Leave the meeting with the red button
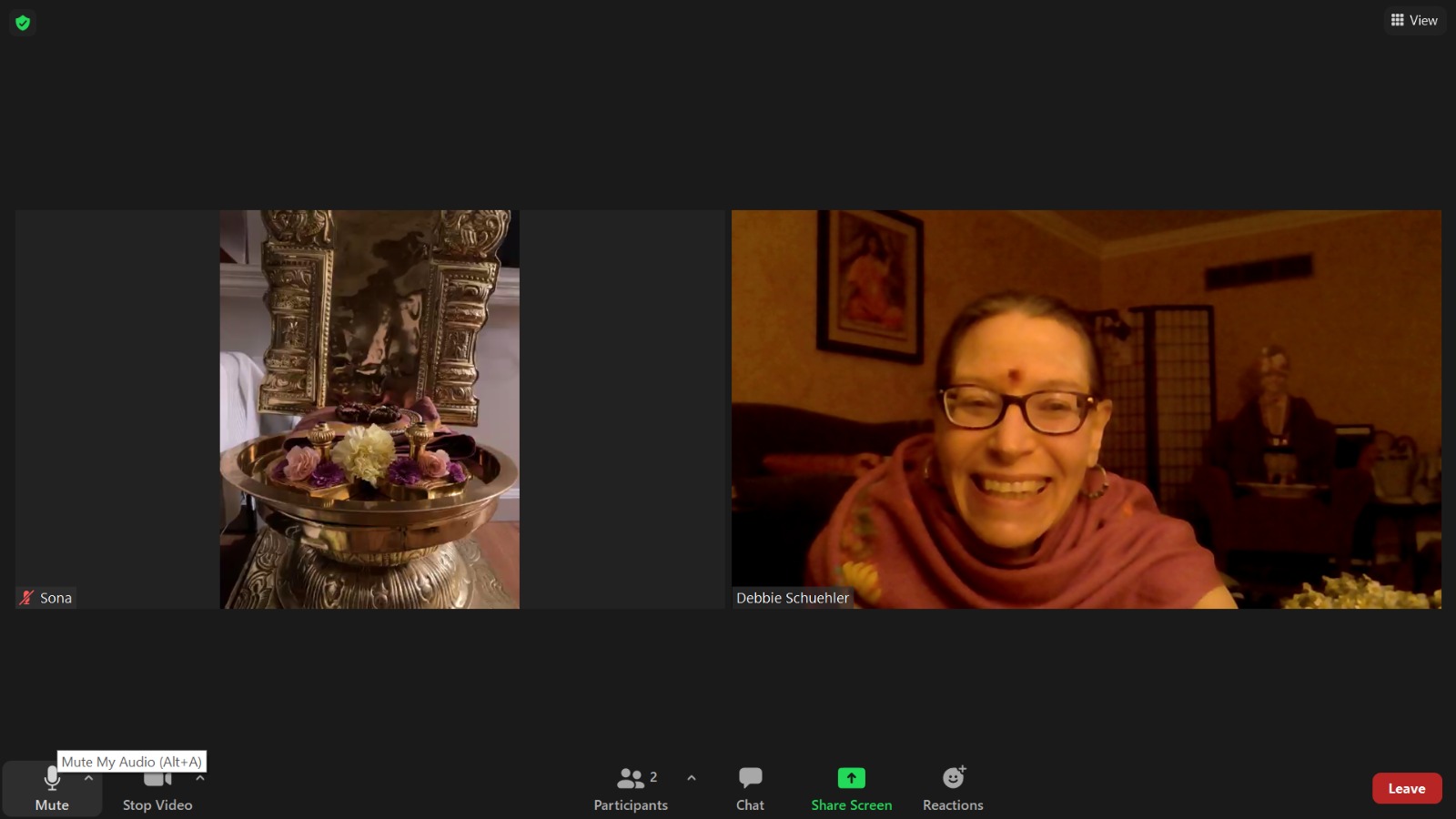The height and width of the screenshot is (819, 1456). tap(1406, 788)
